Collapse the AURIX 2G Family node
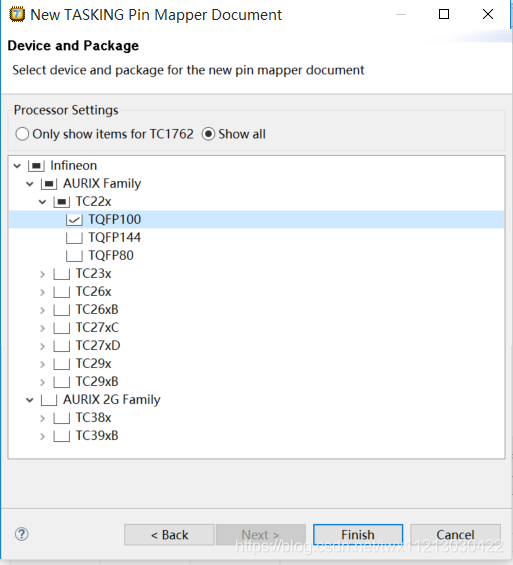Viewport: 513px width, 565px height. point(30,400)
